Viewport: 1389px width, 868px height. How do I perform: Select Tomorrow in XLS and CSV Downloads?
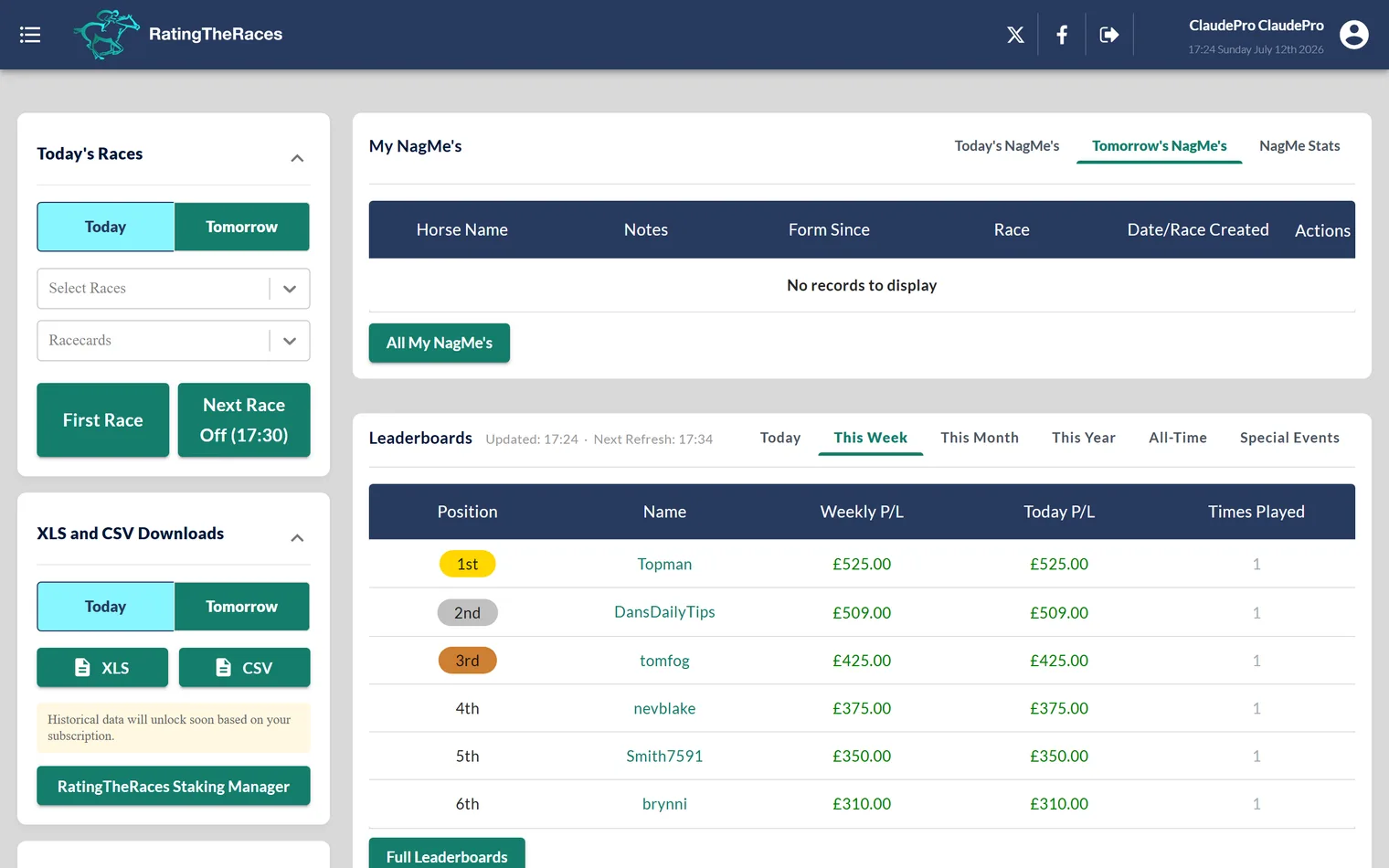click(x=241, y=607)
